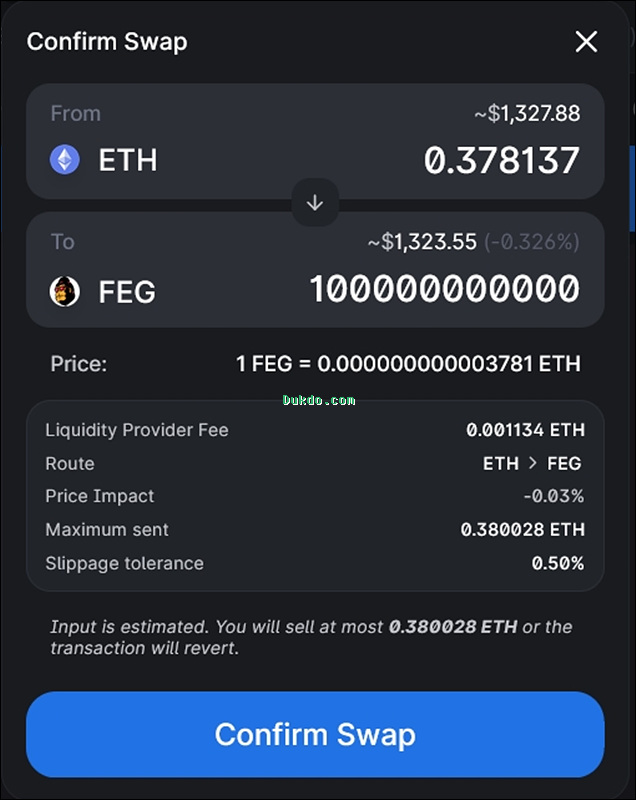The width and height of the screenshot is (636, 800).
Task: Close the Confirm Swap dialog
Action: point(586,41)
